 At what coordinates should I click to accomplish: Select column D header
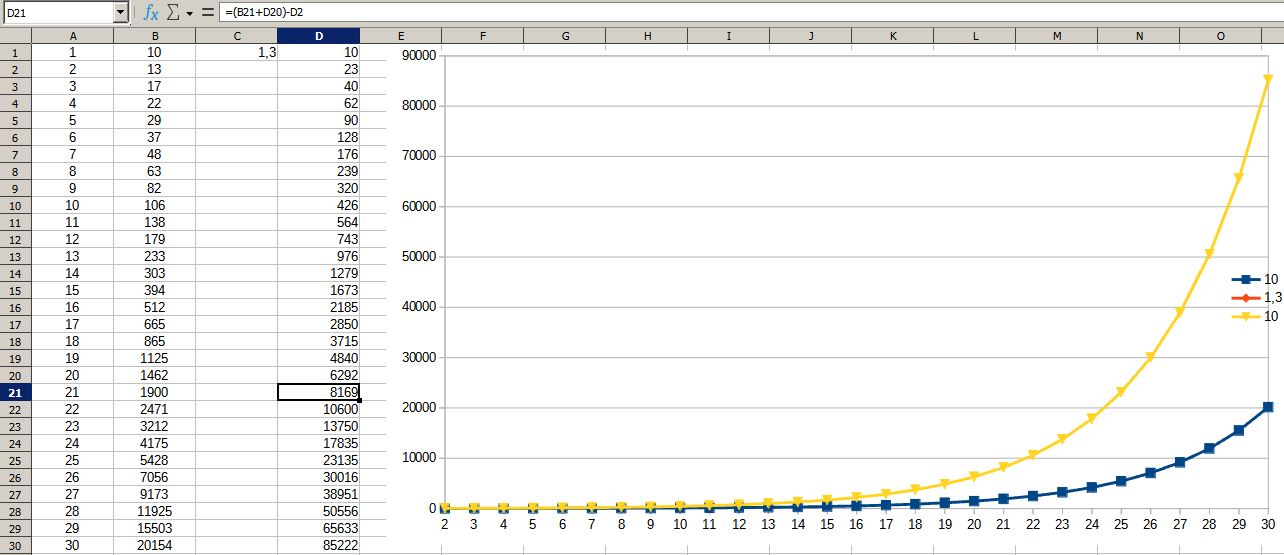pos(318,36)
